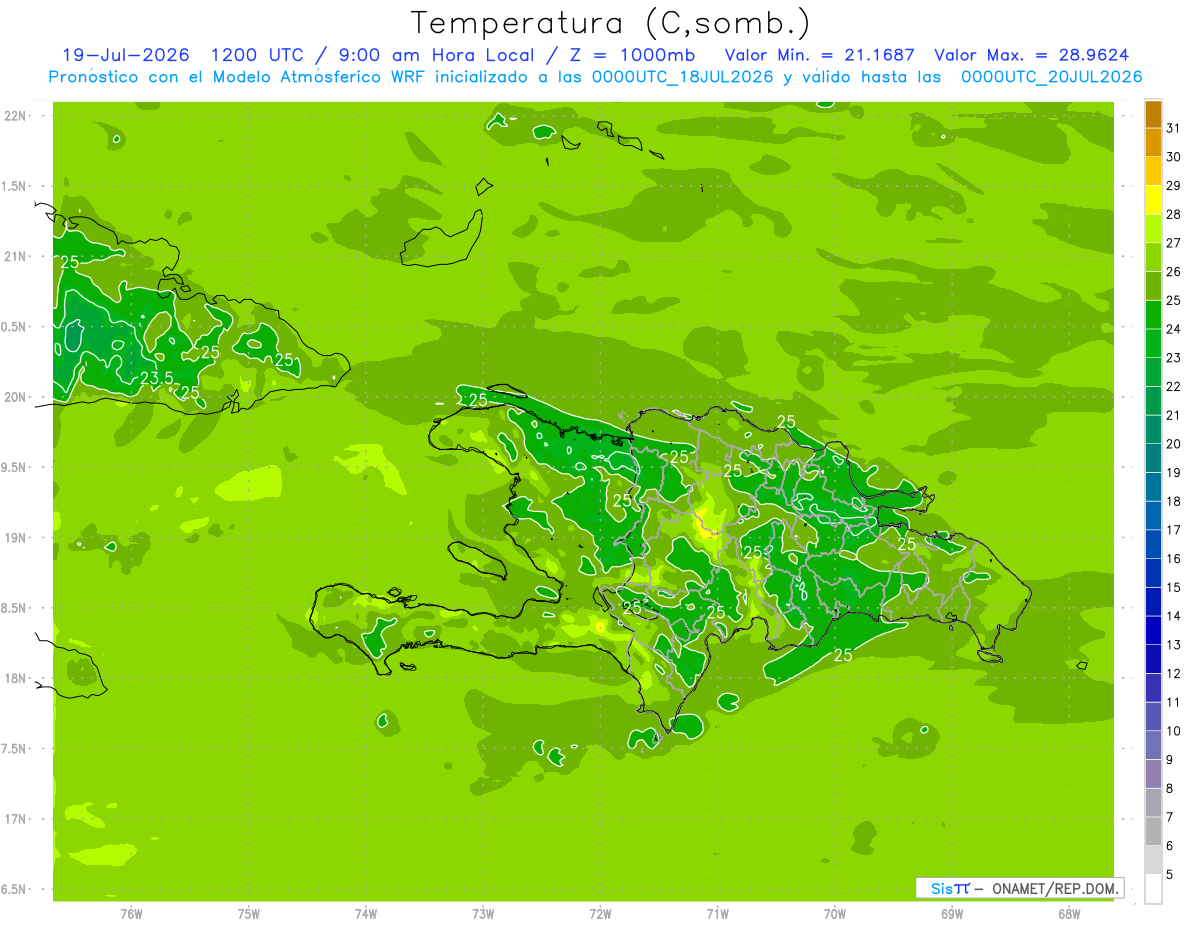Image resolution: width=1200 pixels, height=927 pixels.
Task: Click the '15' colorbar scale value
Action: (x=1173, y=588)
